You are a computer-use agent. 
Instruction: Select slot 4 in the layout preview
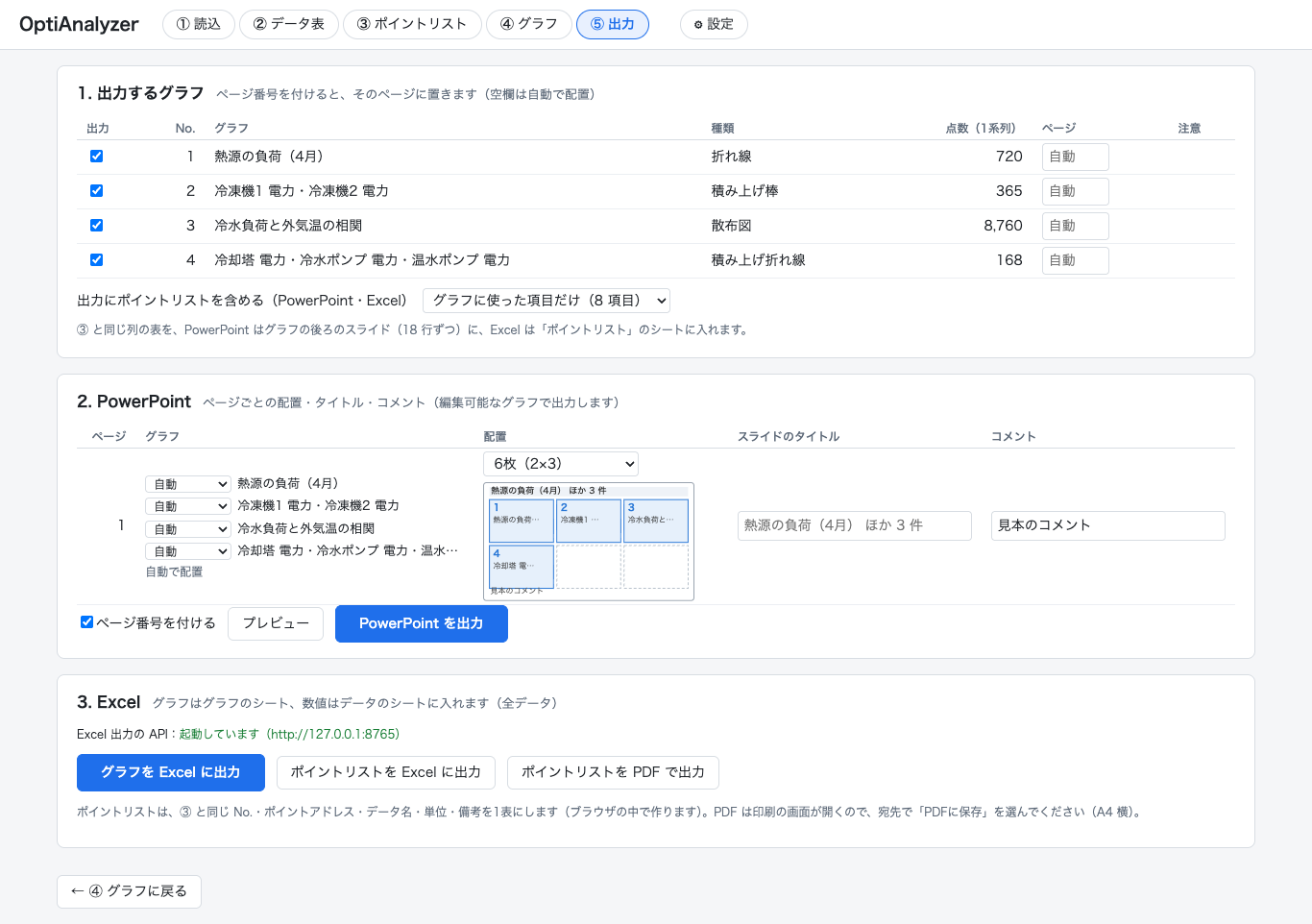(x=522, y=567)
